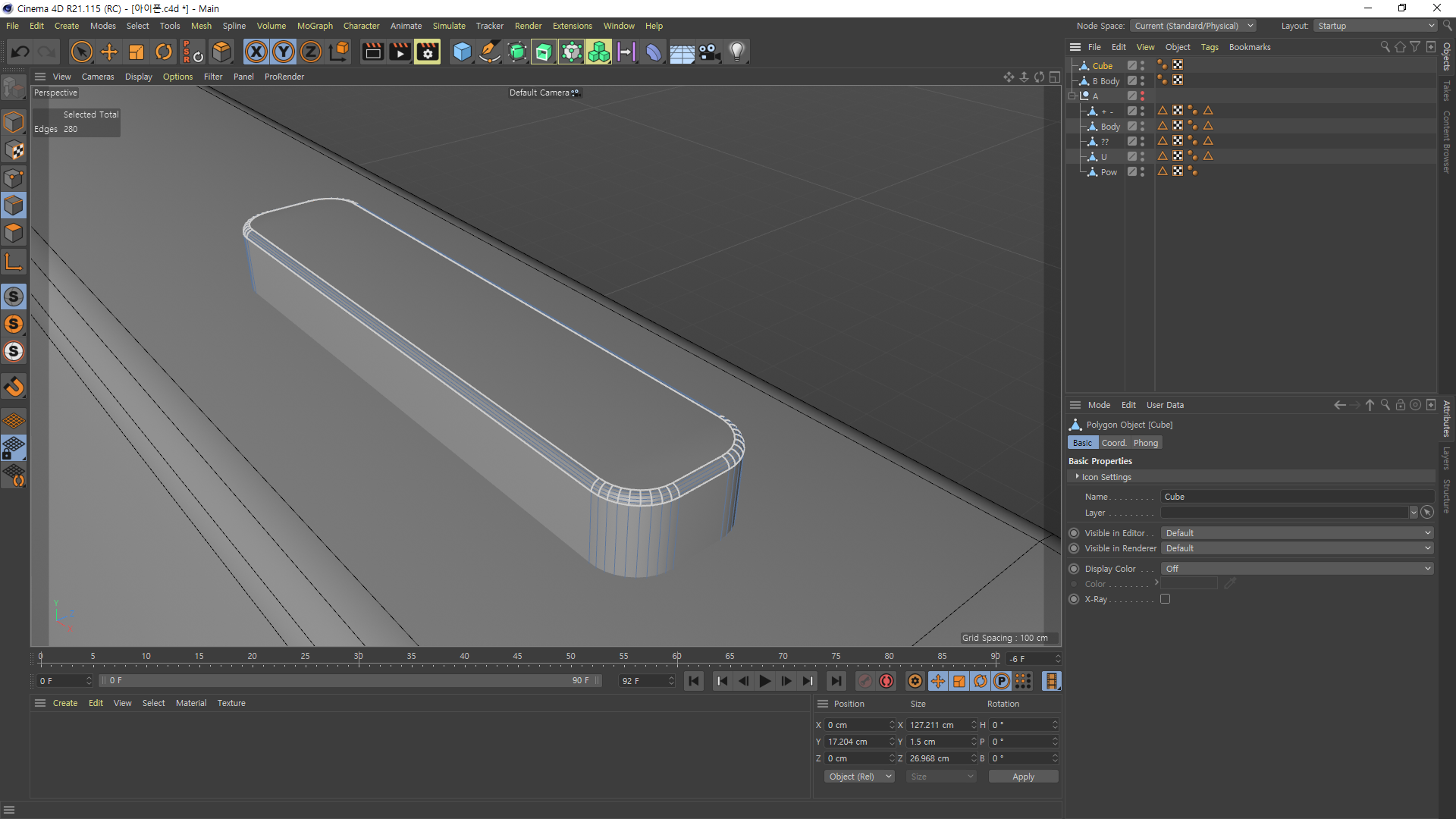
Task: Expand the Icon Settings section
Action: pos(1106,477)
